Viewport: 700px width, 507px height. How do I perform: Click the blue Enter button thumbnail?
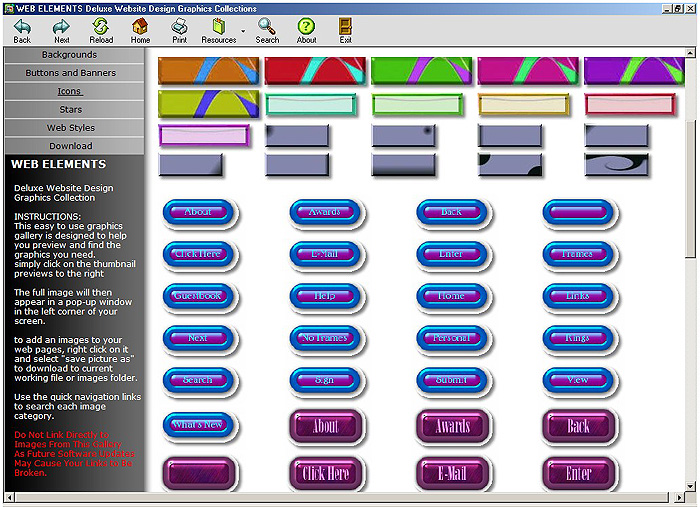tap(452, 254)
